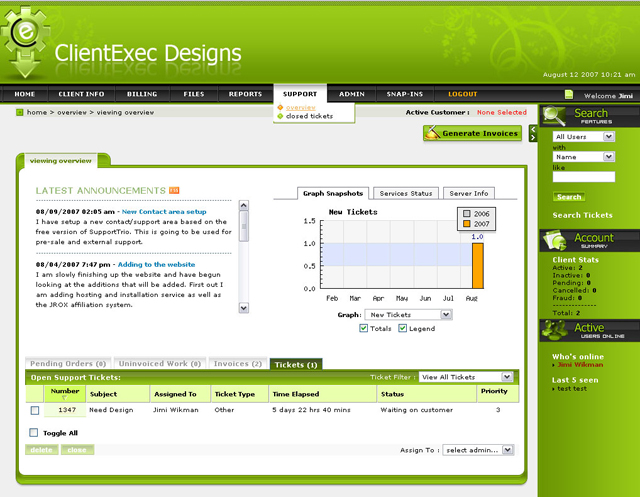Check the Toggle All checkbox

[x=33, y=433]
